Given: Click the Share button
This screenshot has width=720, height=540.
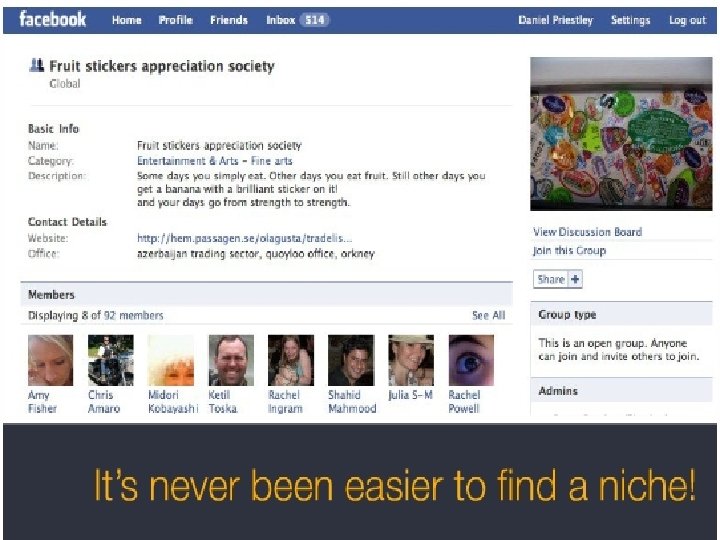Looking at the screenshot, I should [557, 279].
